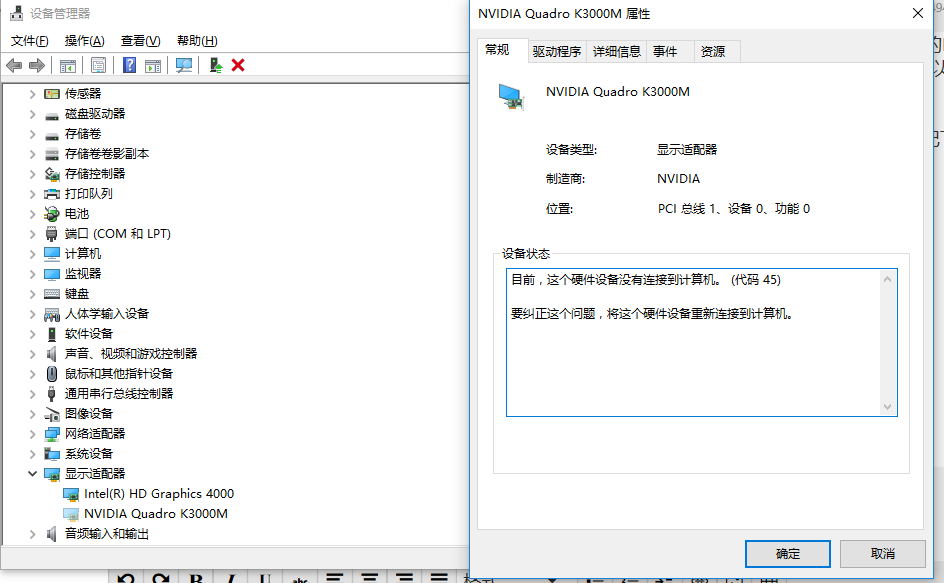944x583 pixels.
Task: Click the Back arrow toolbar icon
Action: (x=14, y=65)
